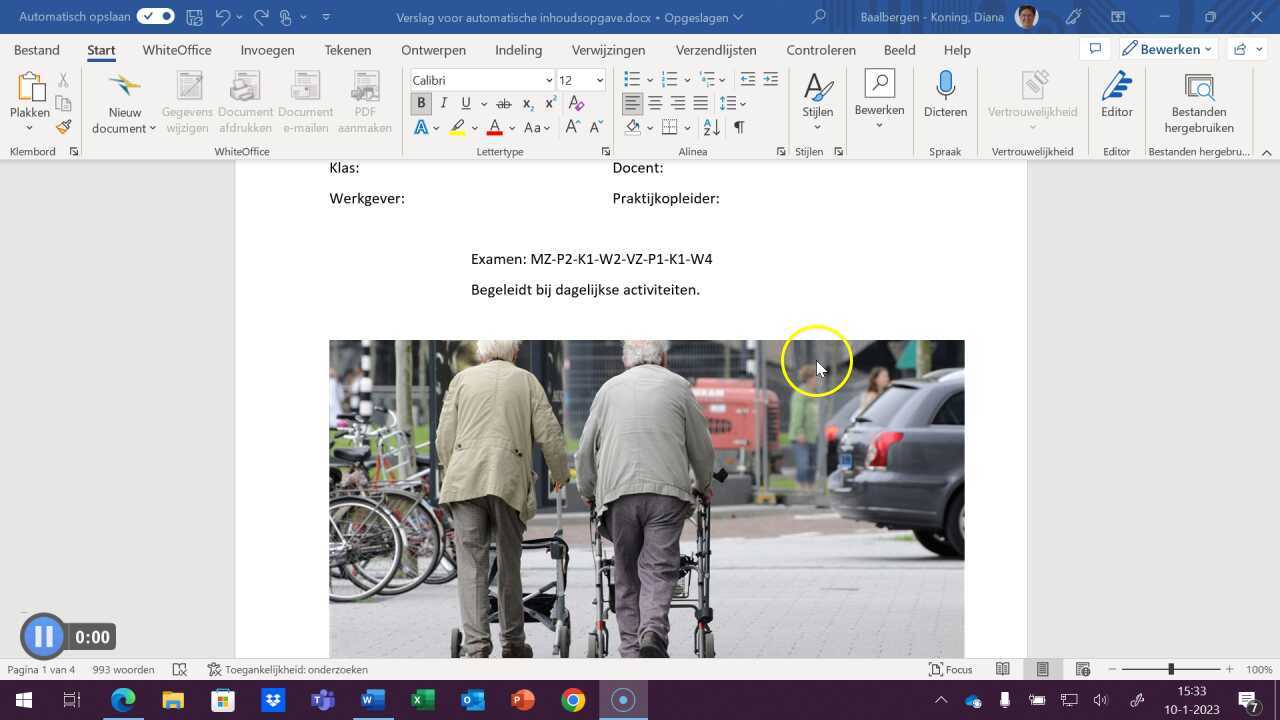Open the Calibri font name dropdown

click(x=549, y=80)
